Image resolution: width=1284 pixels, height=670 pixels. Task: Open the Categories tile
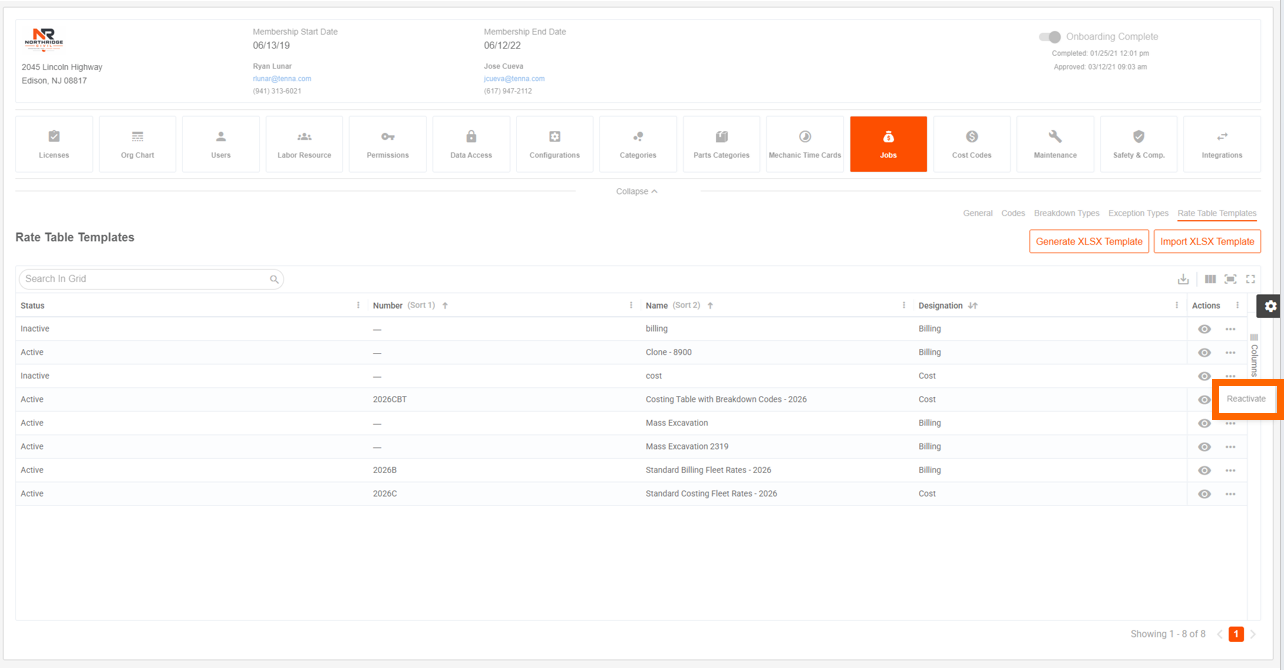click(638, 144)
